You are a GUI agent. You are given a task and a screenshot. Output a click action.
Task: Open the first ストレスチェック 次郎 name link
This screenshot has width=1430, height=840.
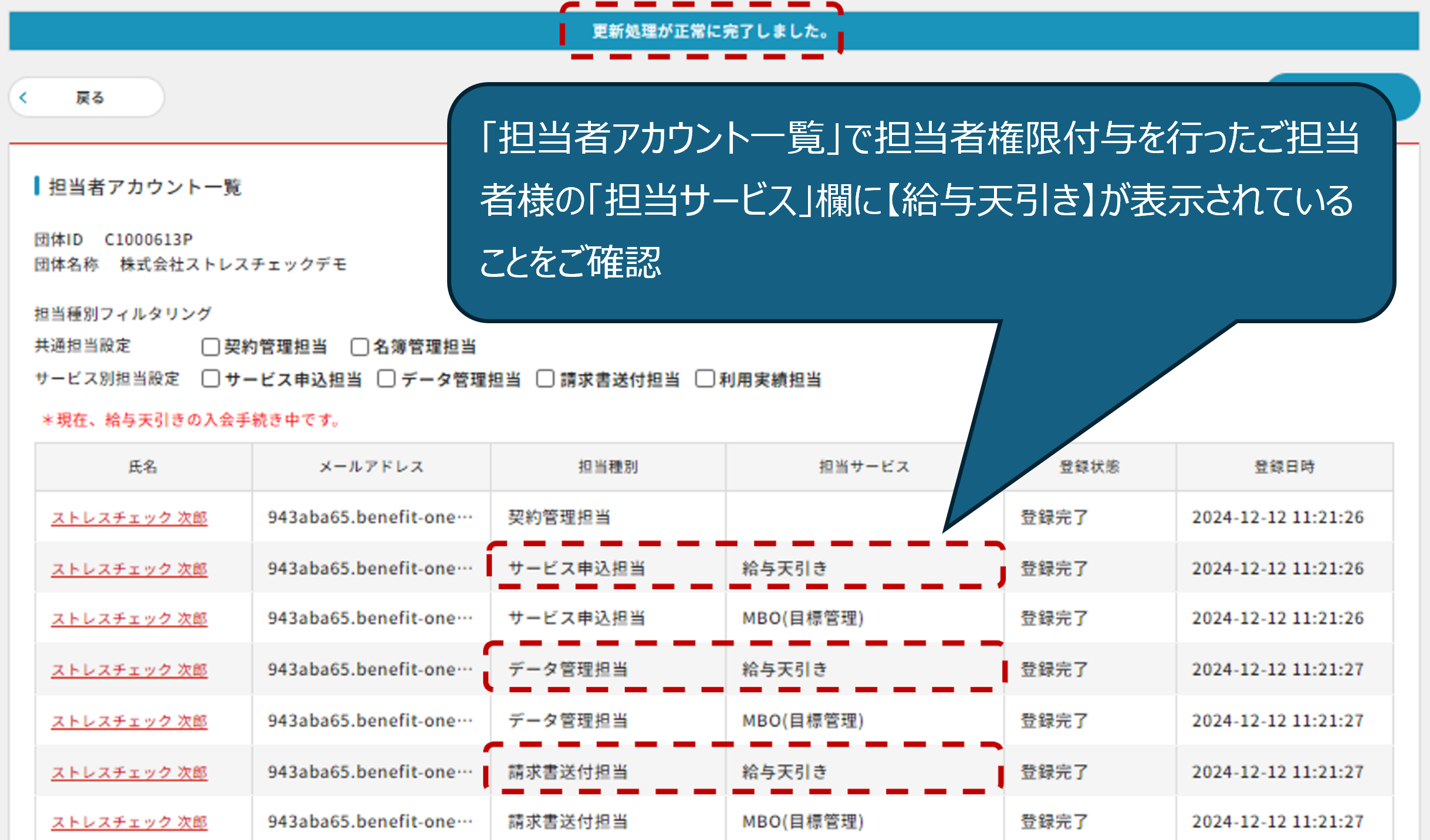pyautogui.click(x=129, y=517)
